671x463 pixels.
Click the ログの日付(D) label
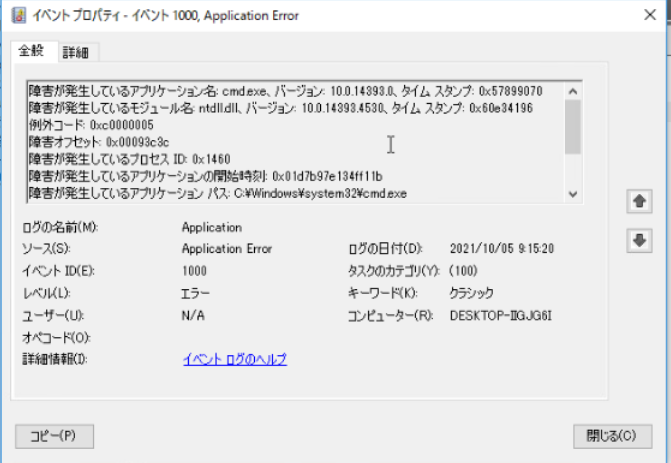(x=385, y=249)
